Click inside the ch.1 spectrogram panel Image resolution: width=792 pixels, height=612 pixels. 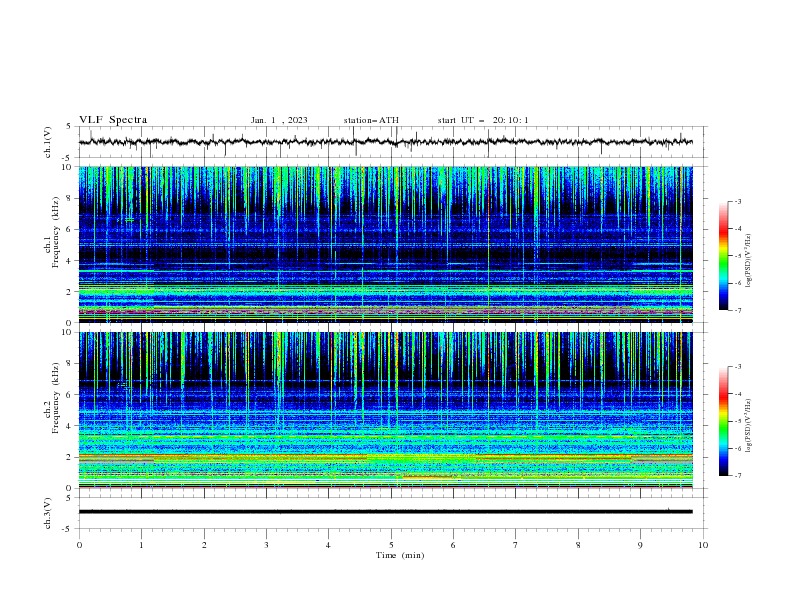(385, 244)
